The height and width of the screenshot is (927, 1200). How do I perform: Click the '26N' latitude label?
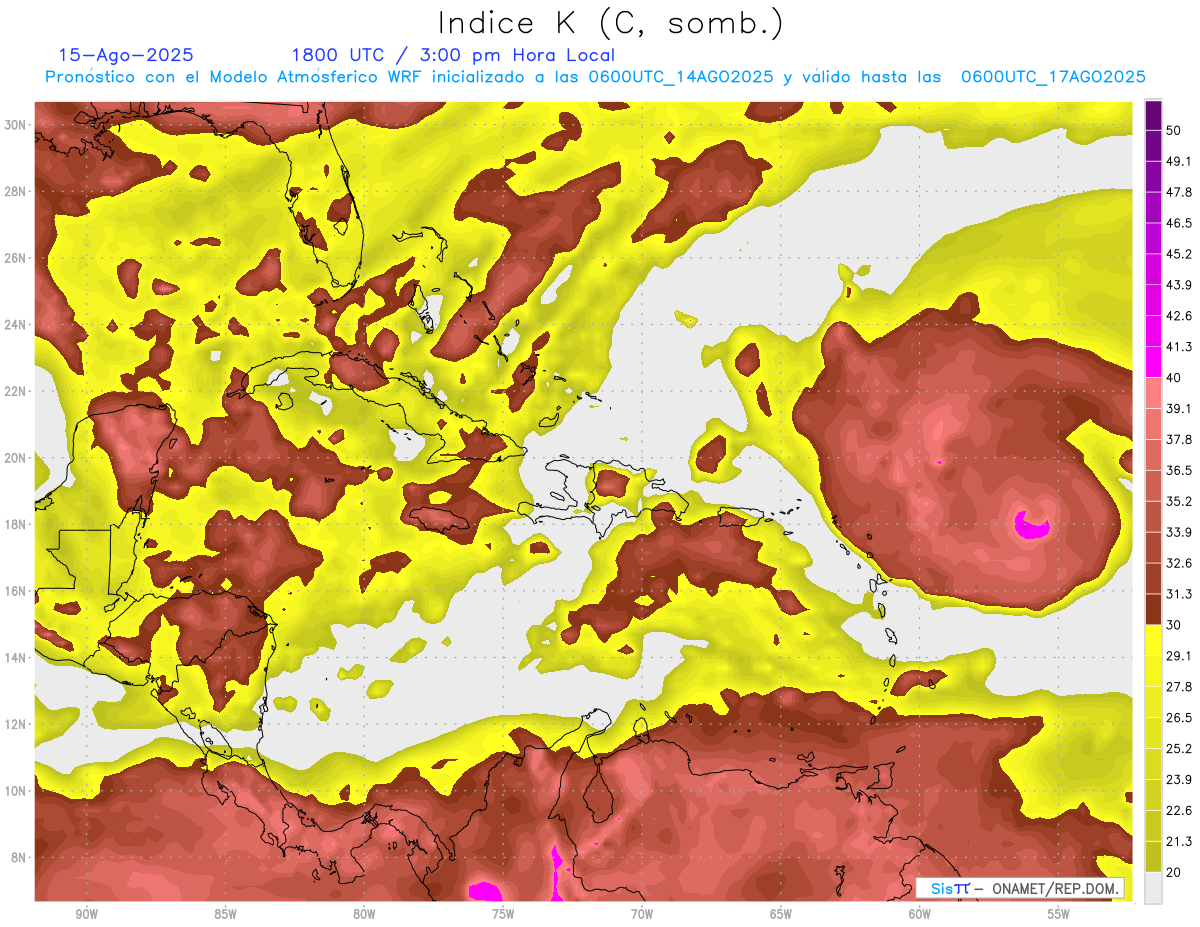click(x=15, y=258)
